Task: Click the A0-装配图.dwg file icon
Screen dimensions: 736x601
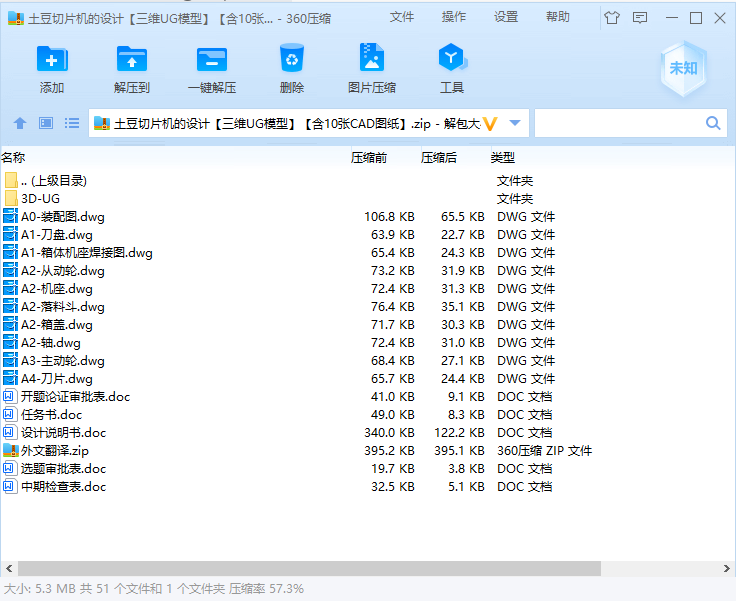Action: (10, 216)
